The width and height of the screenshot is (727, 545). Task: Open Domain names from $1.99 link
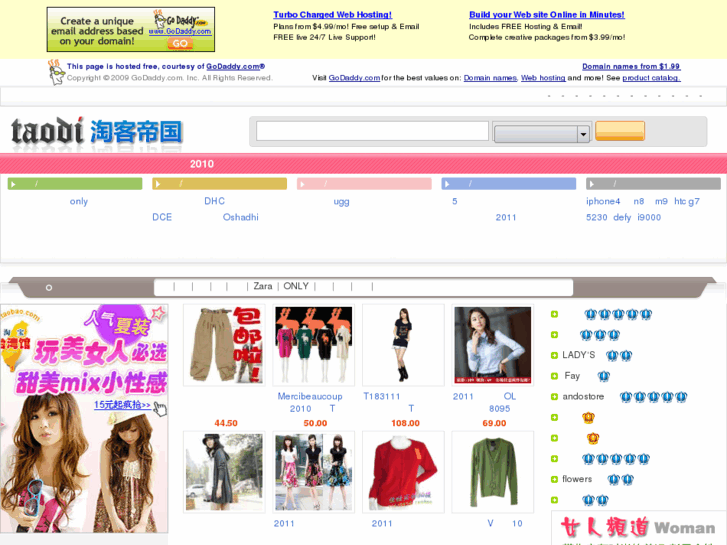[x=631, y=66]
